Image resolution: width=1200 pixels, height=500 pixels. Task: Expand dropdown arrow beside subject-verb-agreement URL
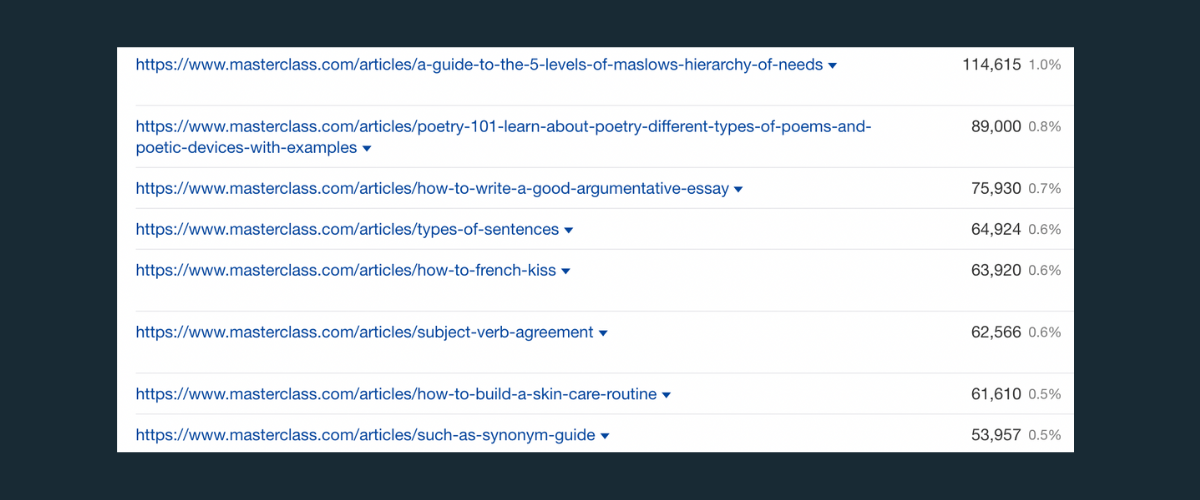point(603,334)
